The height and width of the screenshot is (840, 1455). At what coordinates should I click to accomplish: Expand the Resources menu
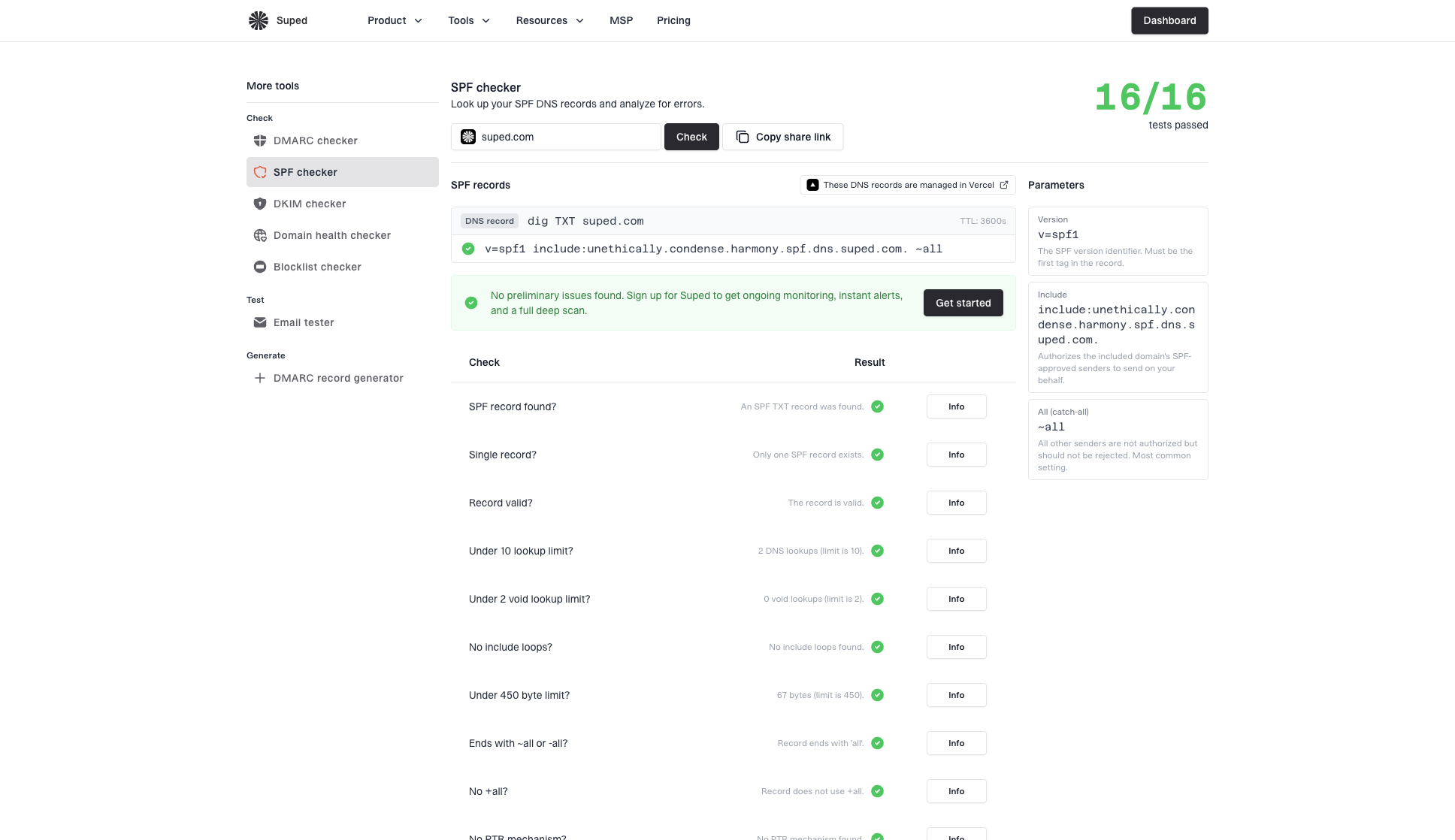550,20
